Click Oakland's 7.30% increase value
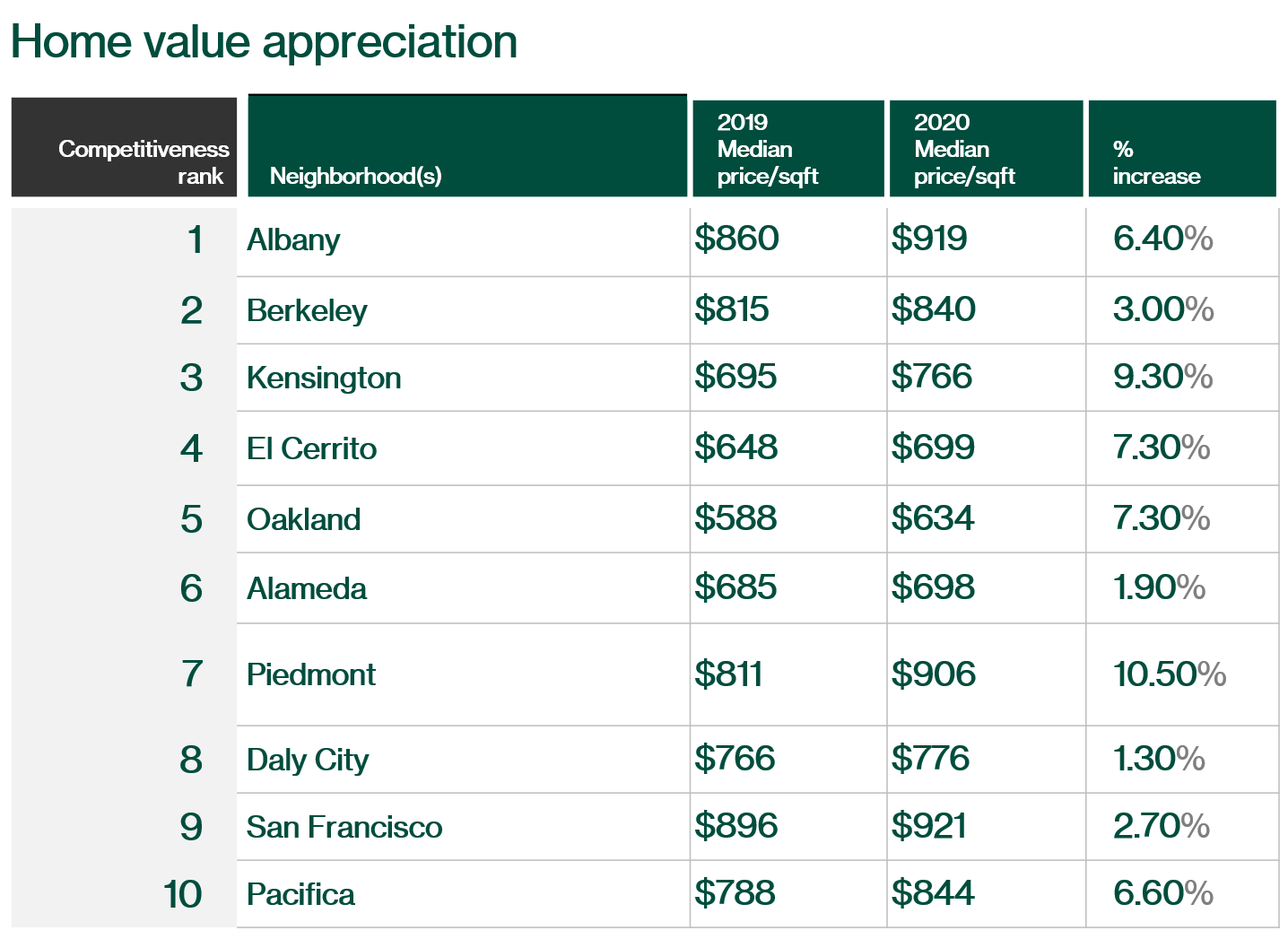Screen dimensions: 1288x939 pos(1162,518)
